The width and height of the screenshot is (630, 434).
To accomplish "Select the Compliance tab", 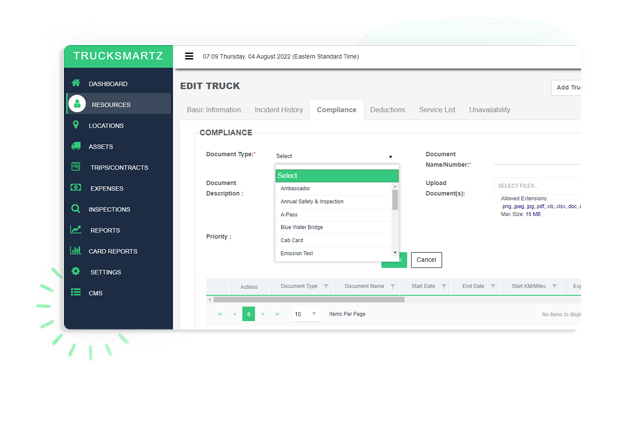I will (336, 110).
